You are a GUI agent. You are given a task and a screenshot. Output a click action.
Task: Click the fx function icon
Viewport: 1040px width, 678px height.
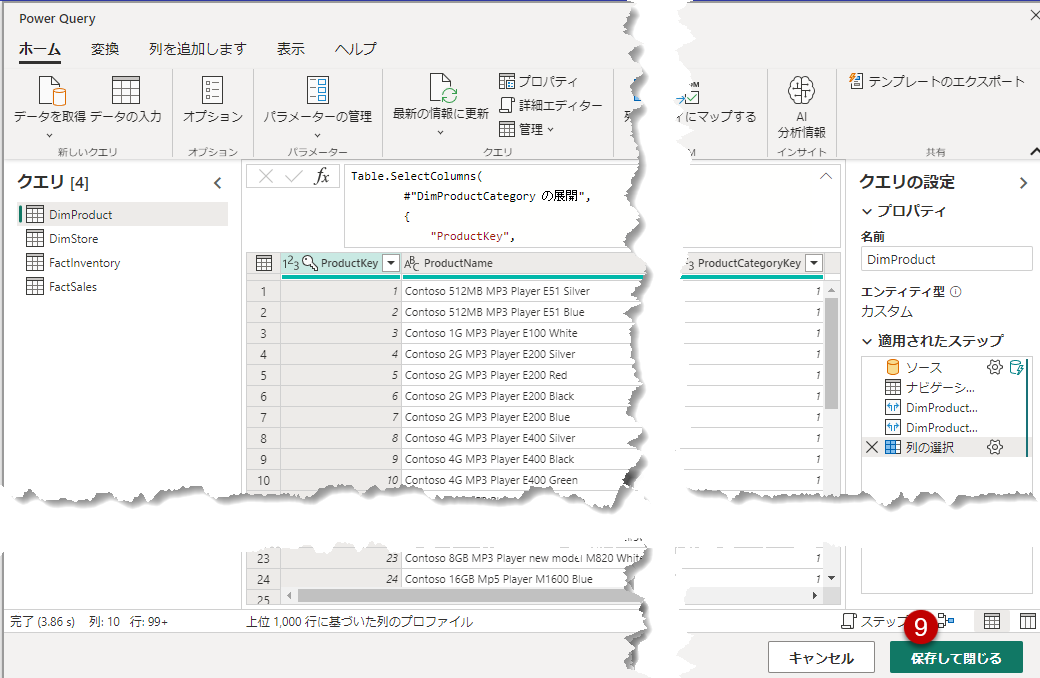(322, 176)
